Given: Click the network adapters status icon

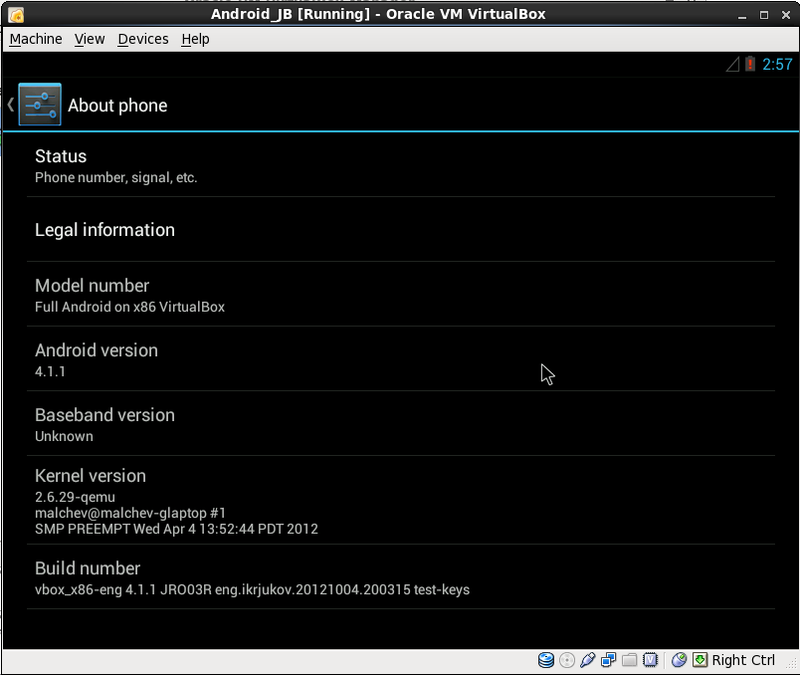Looking at the screenshot, I should [609, 660].
